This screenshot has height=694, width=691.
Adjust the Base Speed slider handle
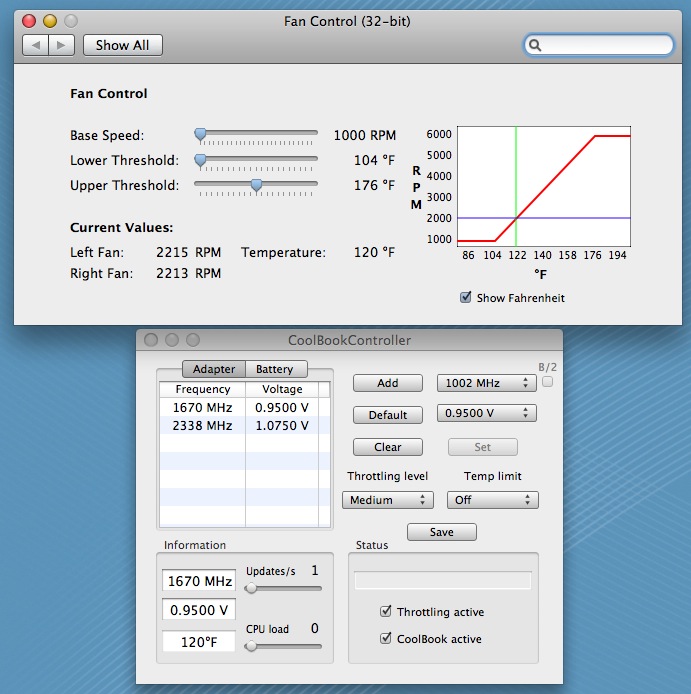(201, 135)
